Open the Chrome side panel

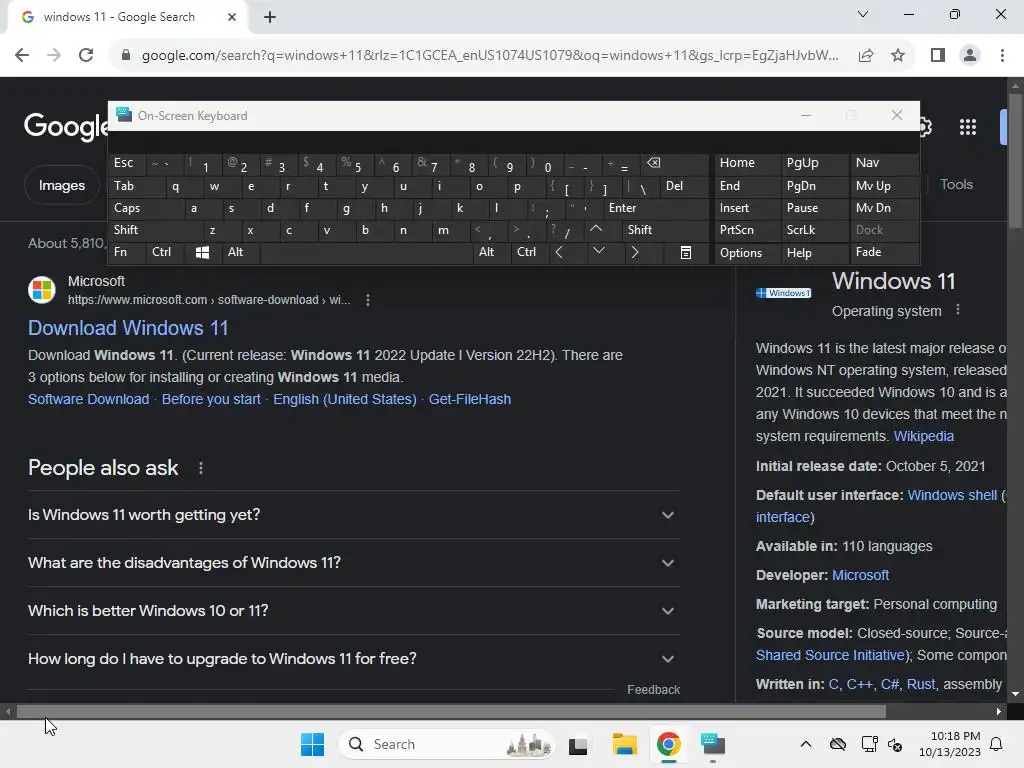pyautogui.click(x=938, y=56)
